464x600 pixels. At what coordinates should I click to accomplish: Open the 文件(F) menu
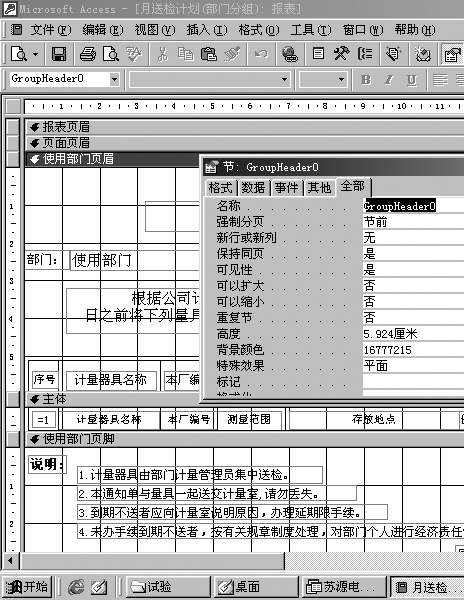pos(50,30)
